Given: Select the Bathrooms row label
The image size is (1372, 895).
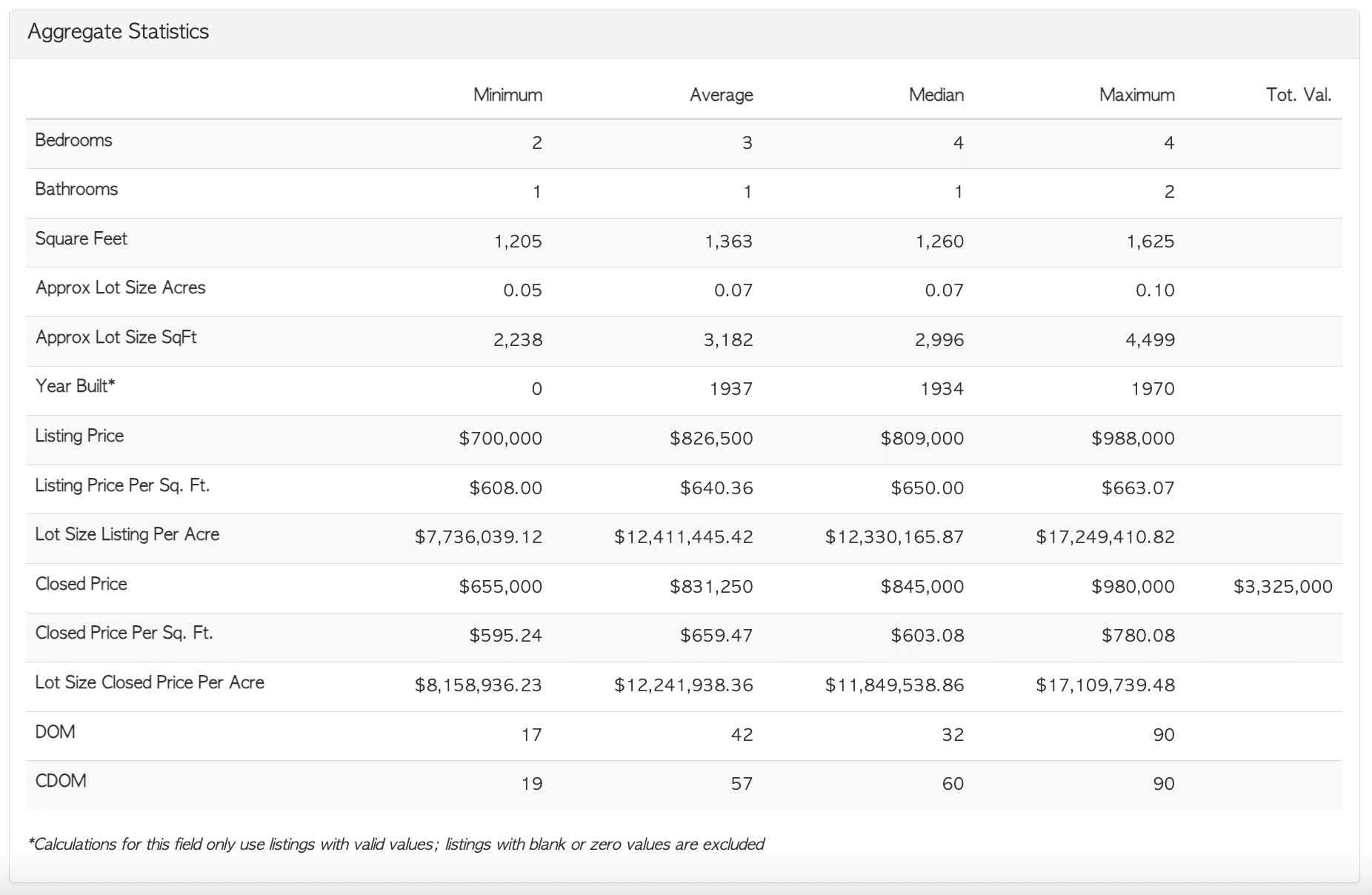Looking at the screenshot, I should (x=77, y=189).
